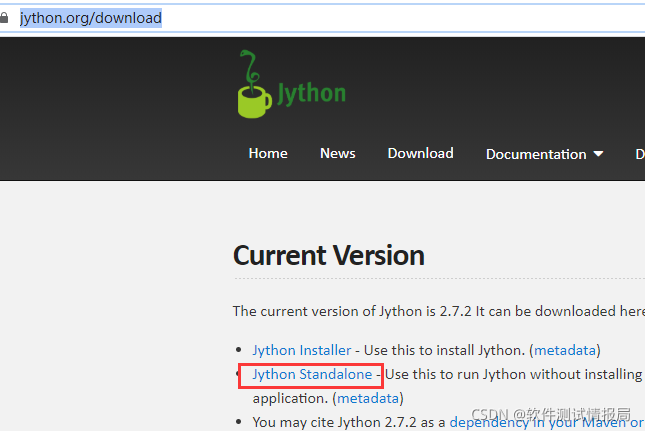
Task: Click the padlock icon in address bar
Action: pyautogui.click(x=4, y=18)
